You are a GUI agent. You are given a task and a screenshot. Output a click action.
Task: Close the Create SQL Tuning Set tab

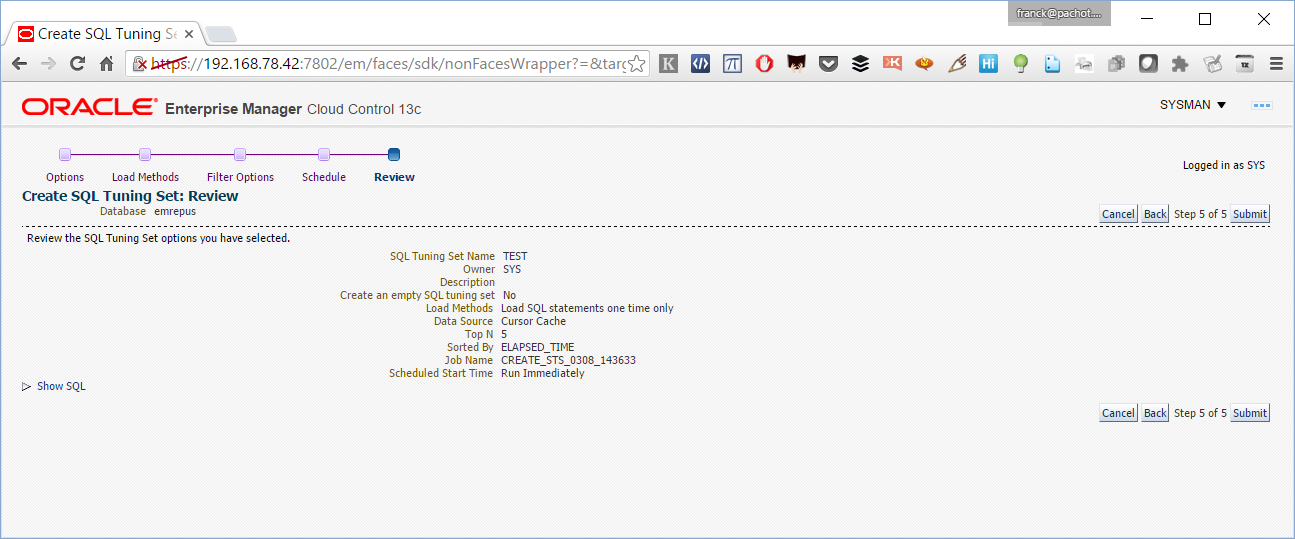pos(188,34)
